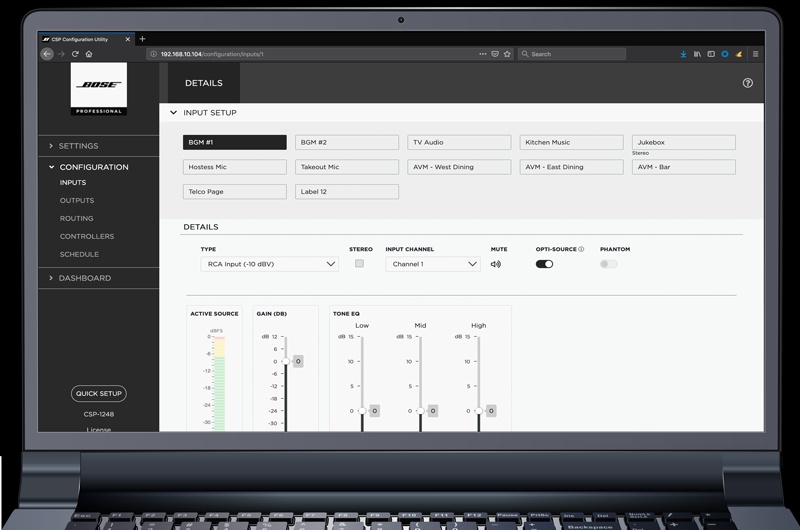Select the Details tab

[x=204, y=83]
